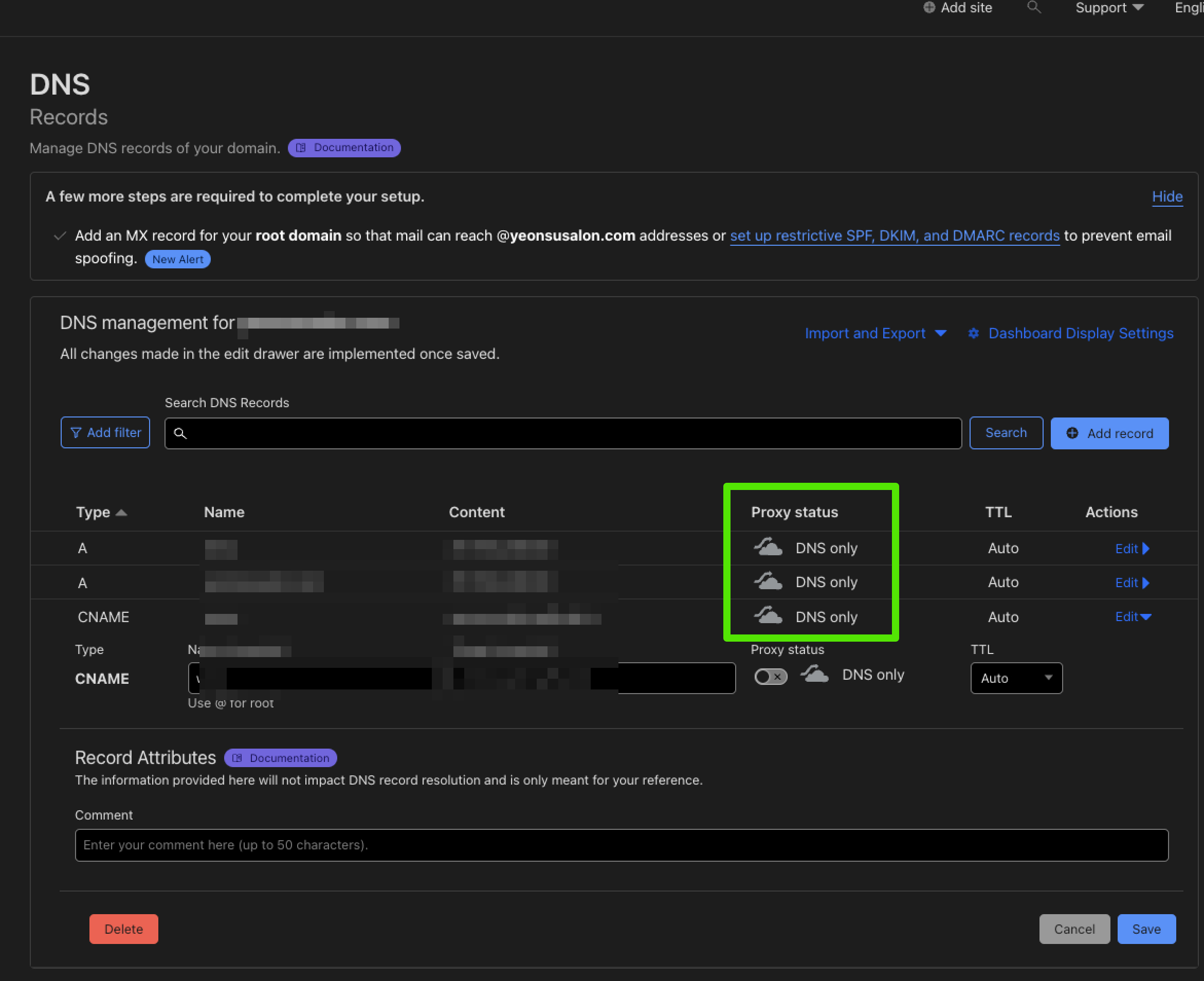
Task: Open the Documentation badge next to Manage DNS records
Action: point(344,148)
